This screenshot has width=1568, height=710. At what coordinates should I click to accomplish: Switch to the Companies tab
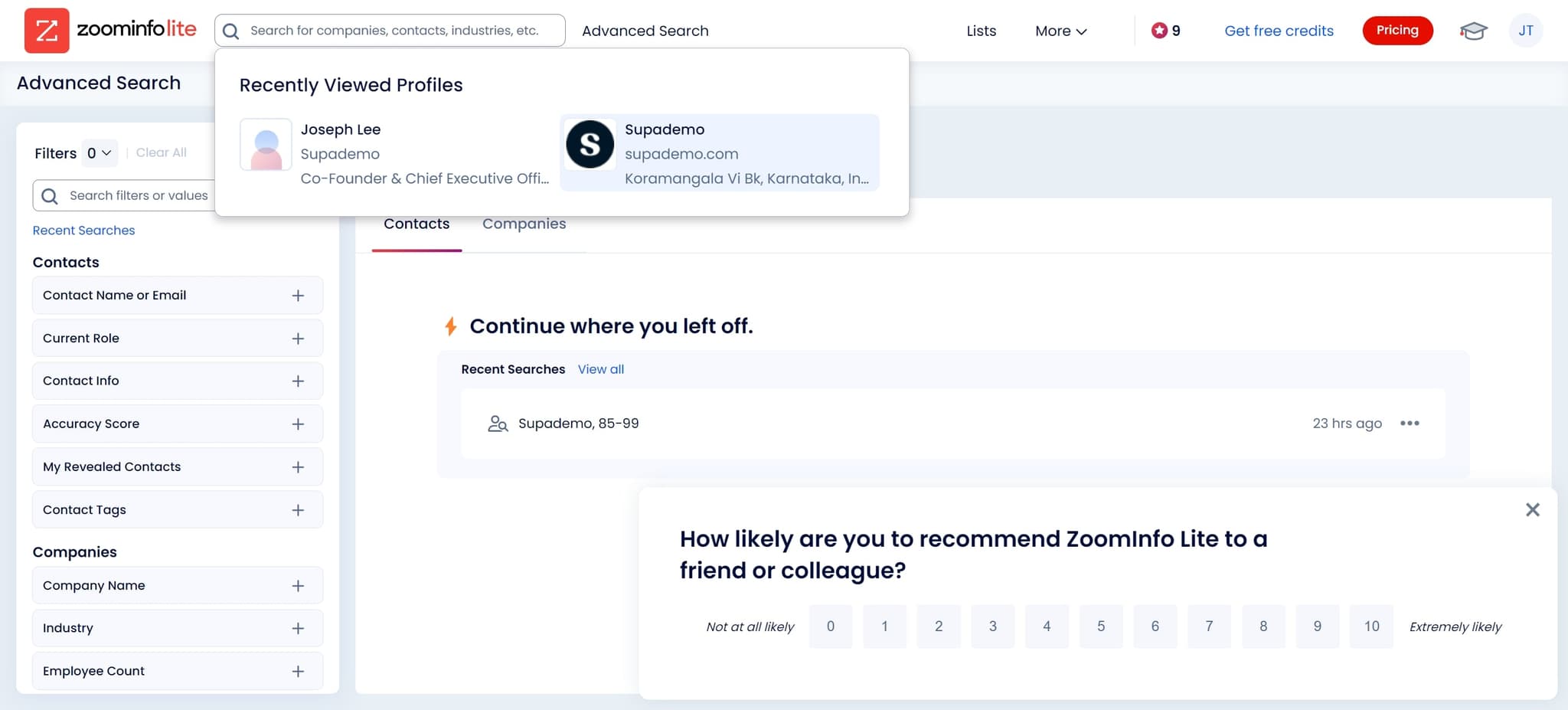click(524, 224)
